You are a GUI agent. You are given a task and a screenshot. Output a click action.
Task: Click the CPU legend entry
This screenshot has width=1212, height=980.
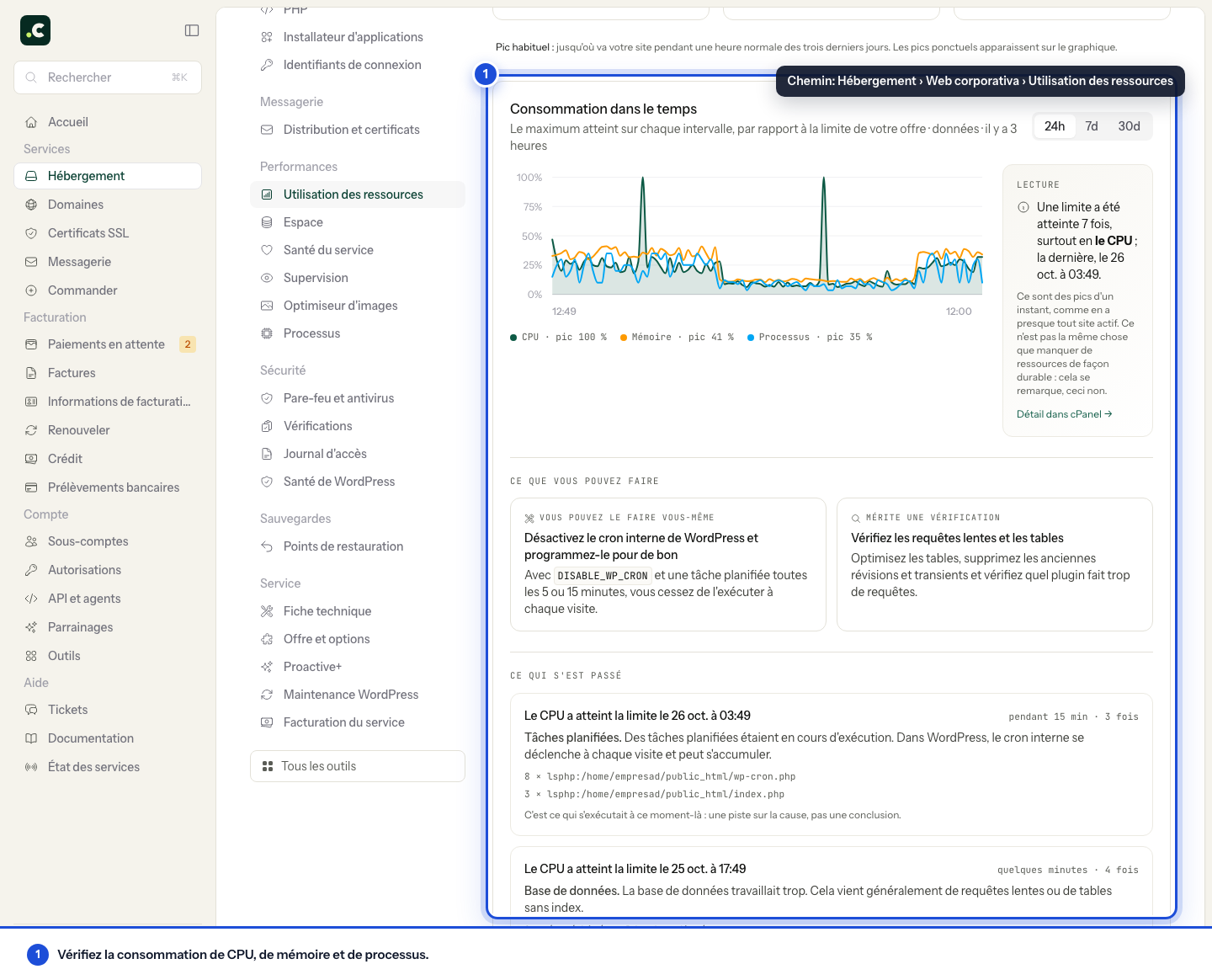[x=558, y=338]
